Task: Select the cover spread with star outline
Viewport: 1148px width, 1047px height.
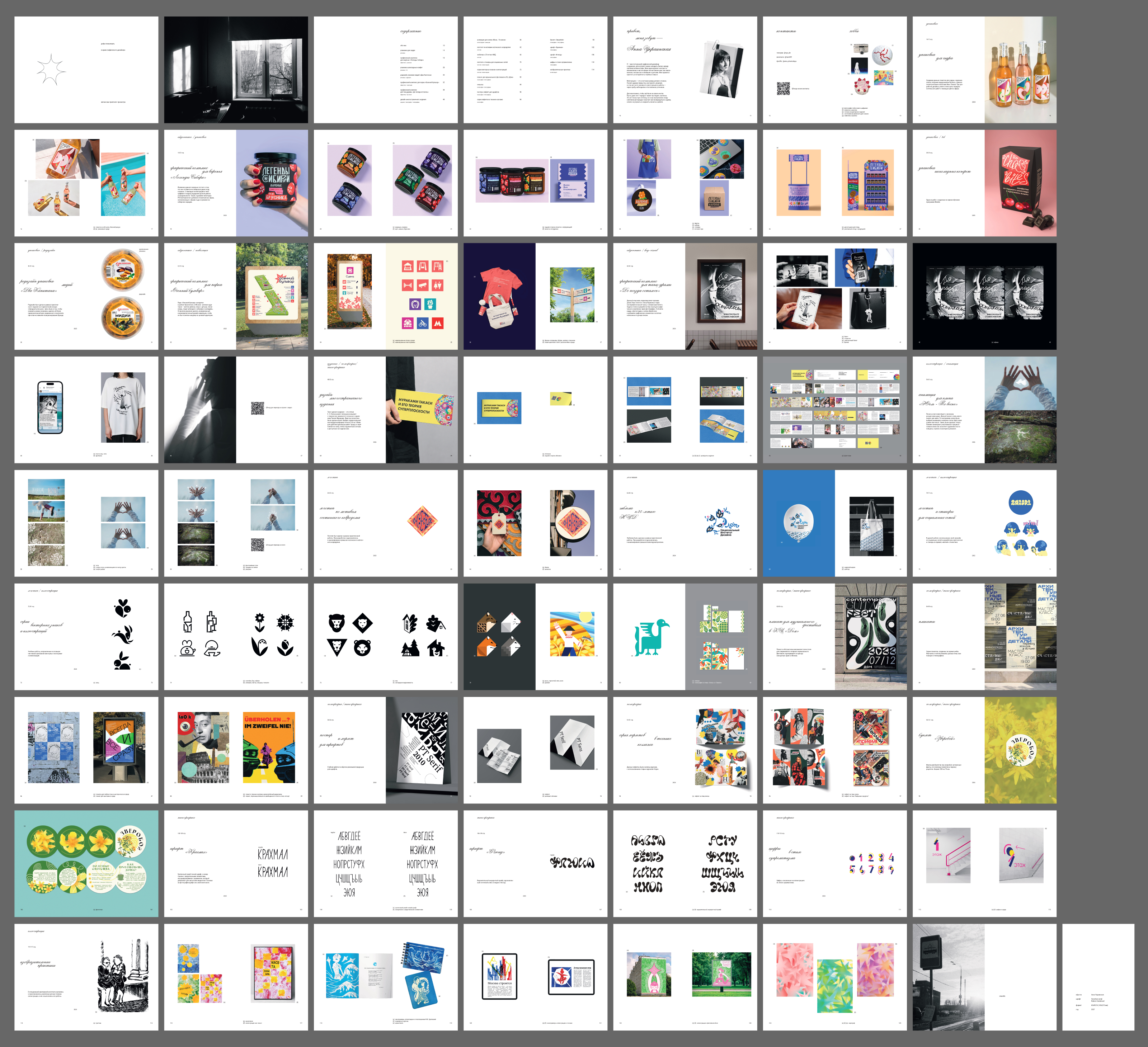Action: pyautogui.click(x=86, y=70)
